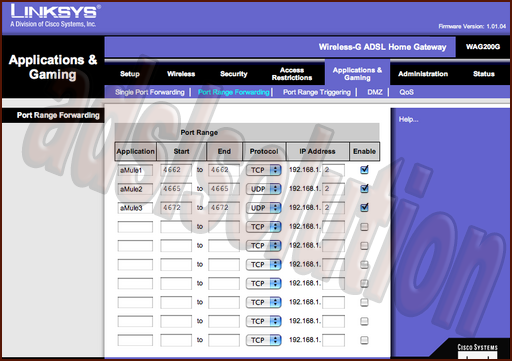This screenshot has height=361, width=512.
Task: Open the UDP protocol dropdown for aMule2
Action: click(264, 189)
